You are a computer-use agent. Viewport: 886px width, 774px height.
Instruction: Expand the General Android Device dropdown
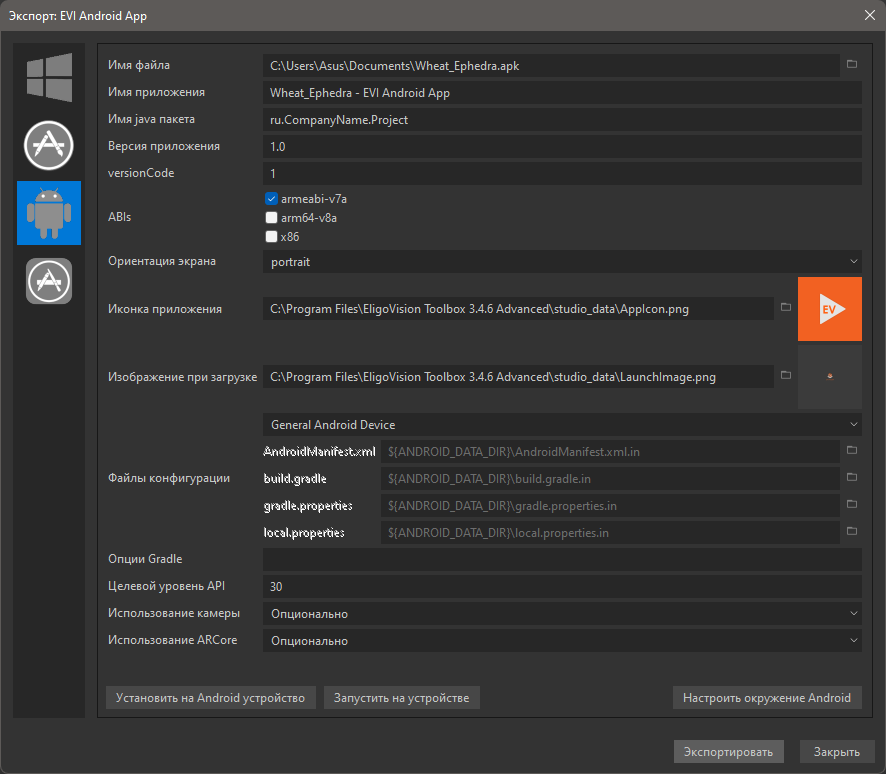561,425
